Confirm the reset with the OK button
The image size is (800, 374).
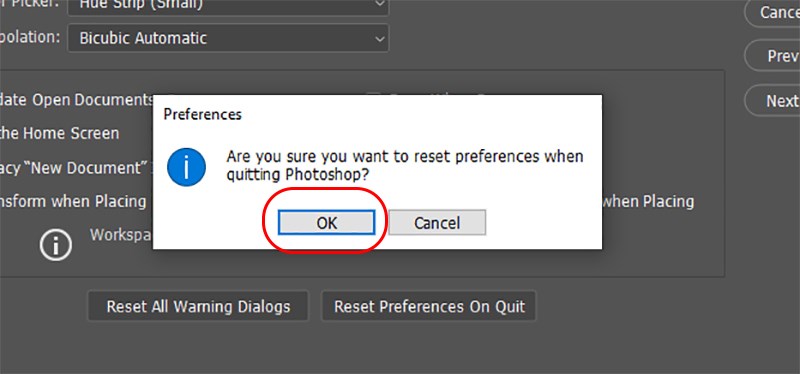click(x=327, y=223)
